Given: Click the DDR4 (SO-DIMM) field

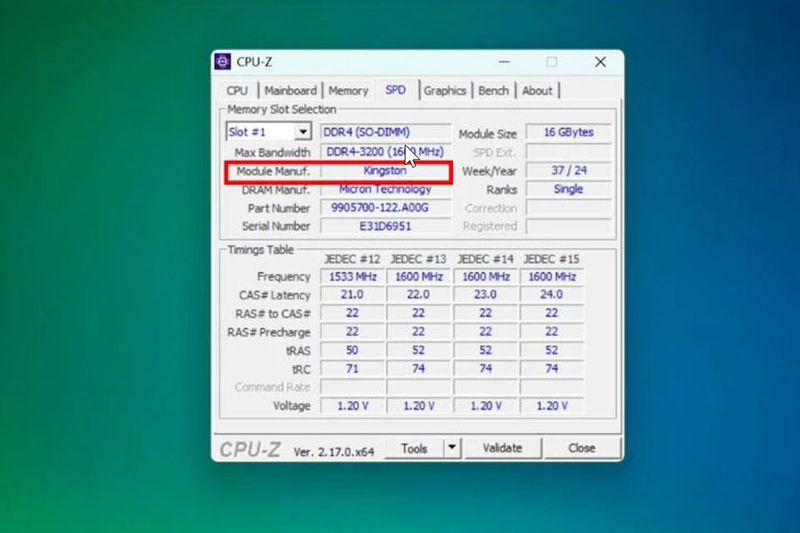Looking at the screenshot, I should pos(386,132).
